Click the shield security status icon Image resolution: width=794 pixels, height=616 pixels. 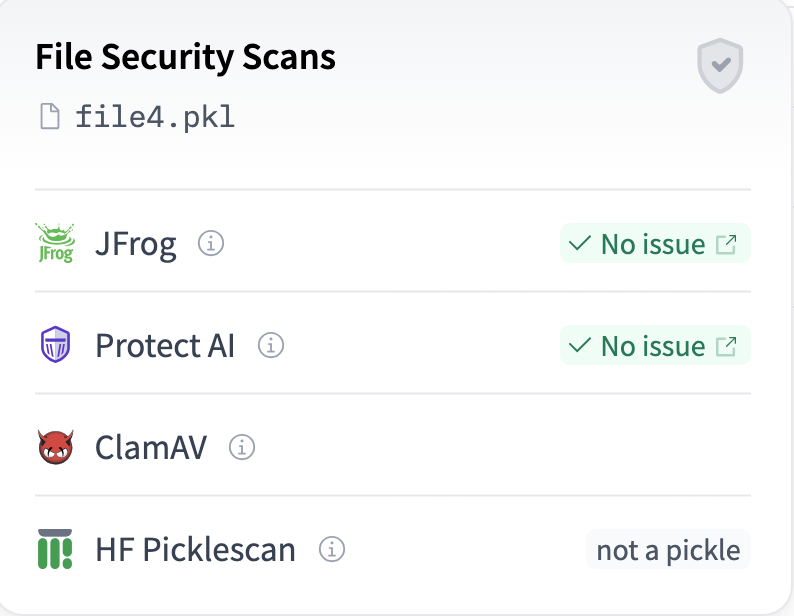click(720, 66)
